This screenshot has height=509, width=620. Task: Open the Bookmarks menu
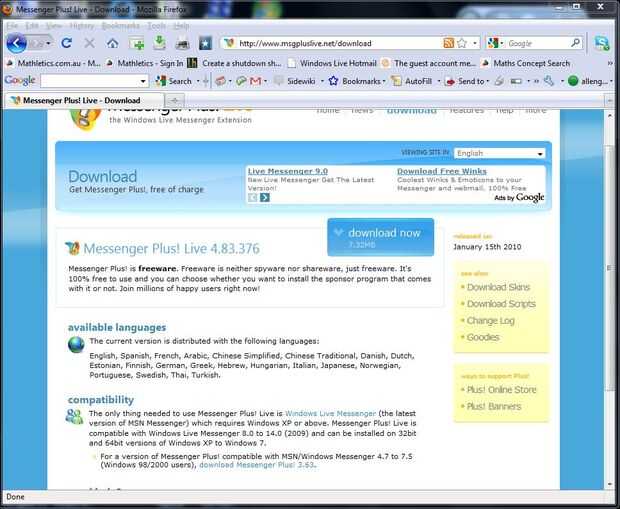(121, 26)
